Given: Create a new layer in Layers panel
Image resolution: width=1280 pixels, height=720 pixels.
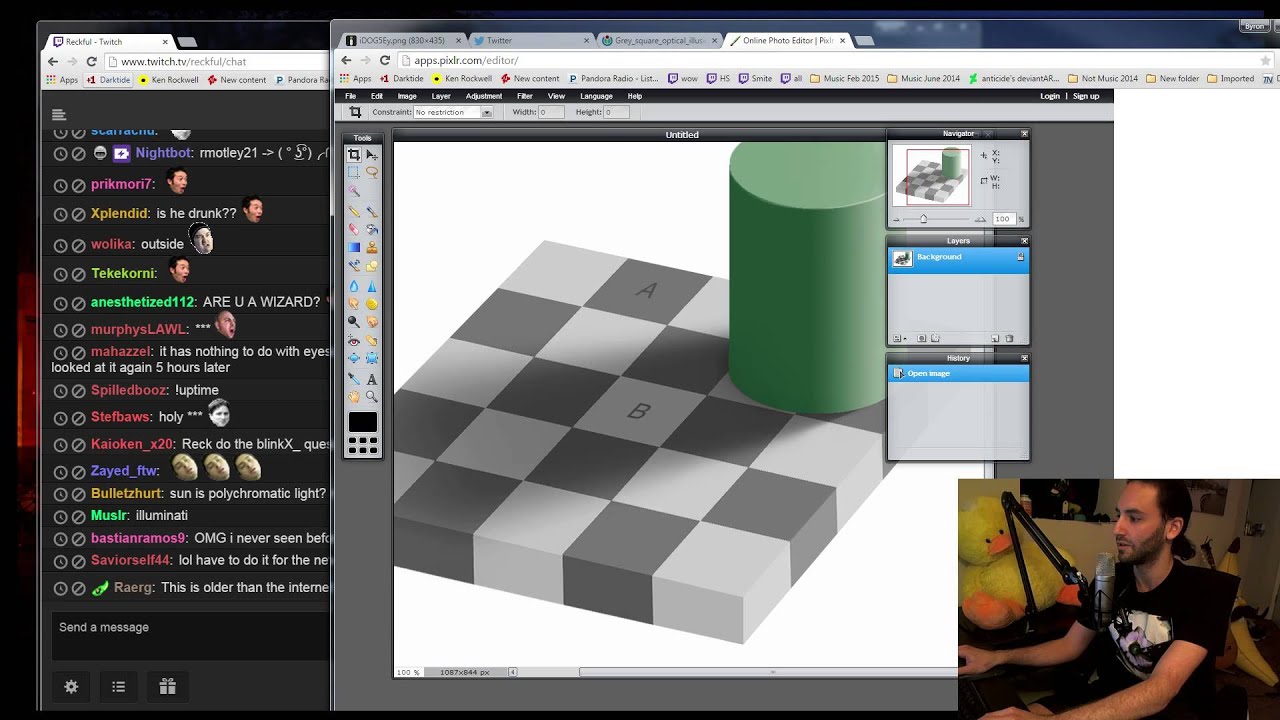Looking at the screenshot, I should [995, 338].
